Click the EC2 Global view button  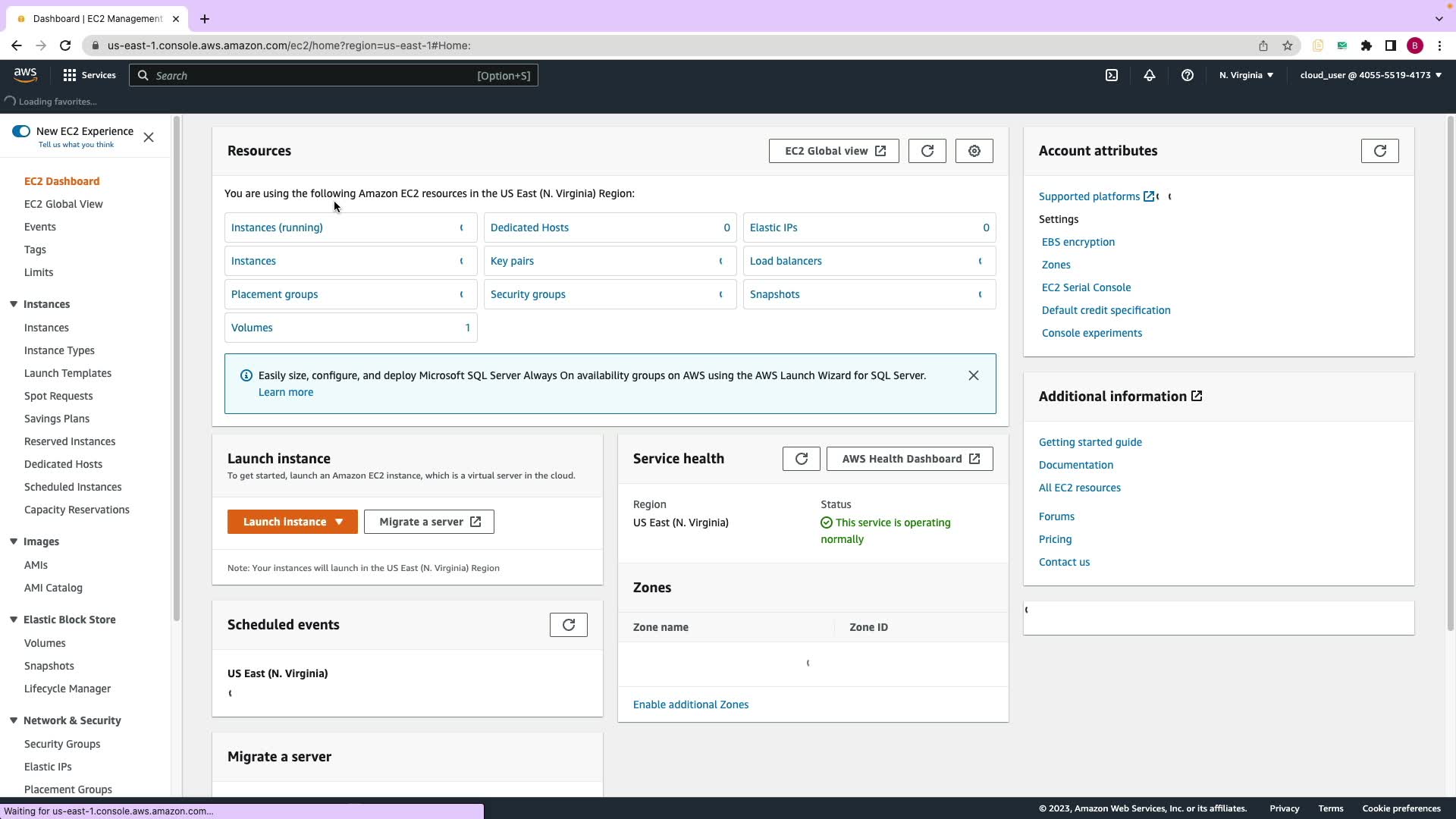point(833,151)
